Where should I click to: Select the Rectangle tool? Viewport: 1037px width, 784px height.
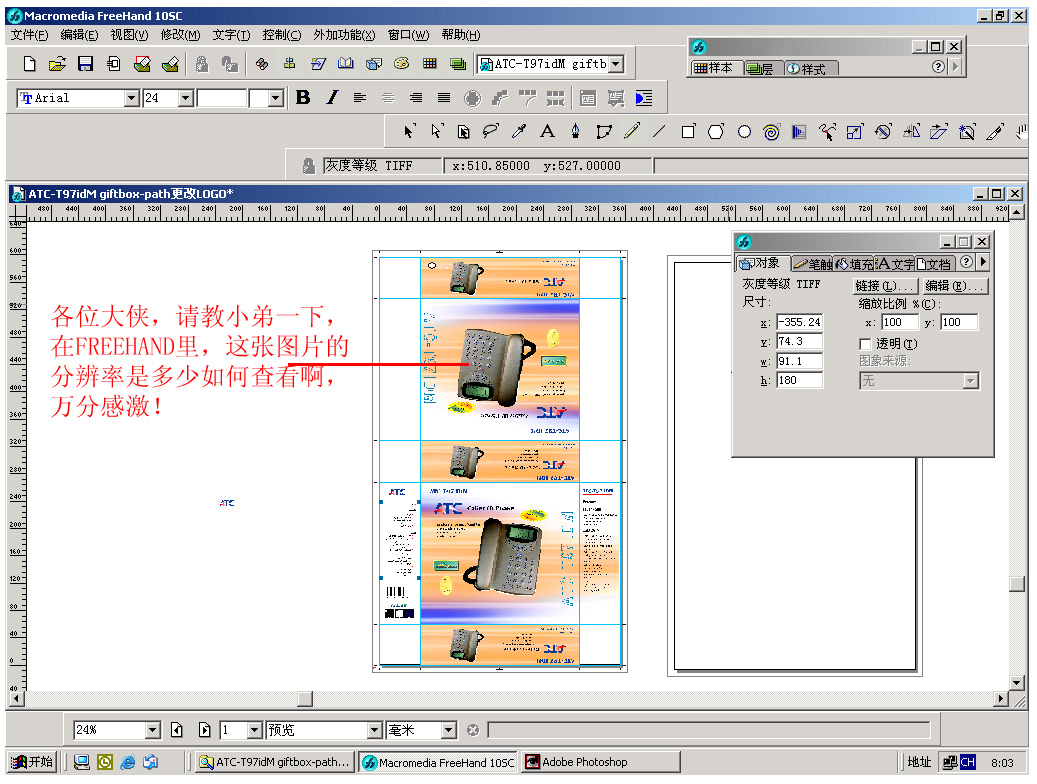click(x=688, y=132)
